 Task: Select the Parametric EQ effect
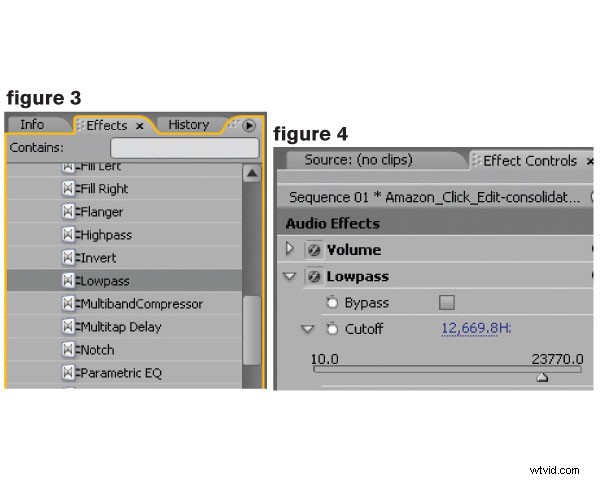click(124, 372)
